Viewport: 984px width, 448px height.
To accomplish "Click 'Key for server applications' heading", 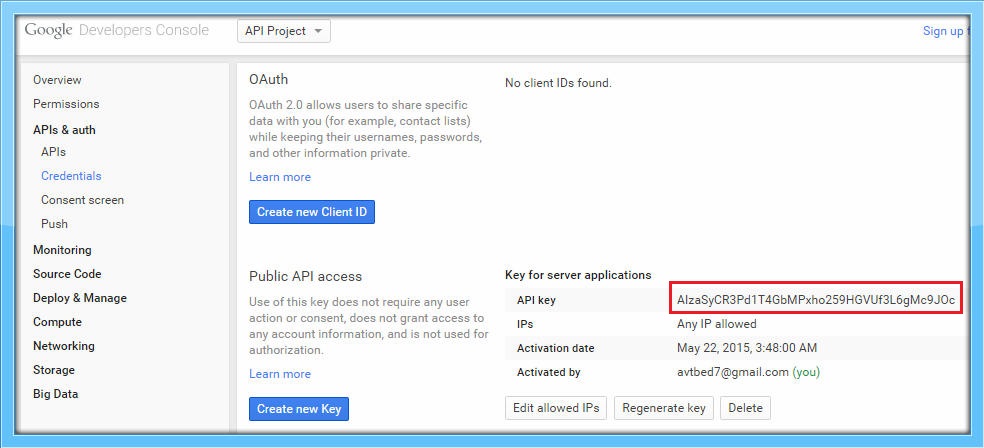I will pyautogui.click(x=578, y=275).
